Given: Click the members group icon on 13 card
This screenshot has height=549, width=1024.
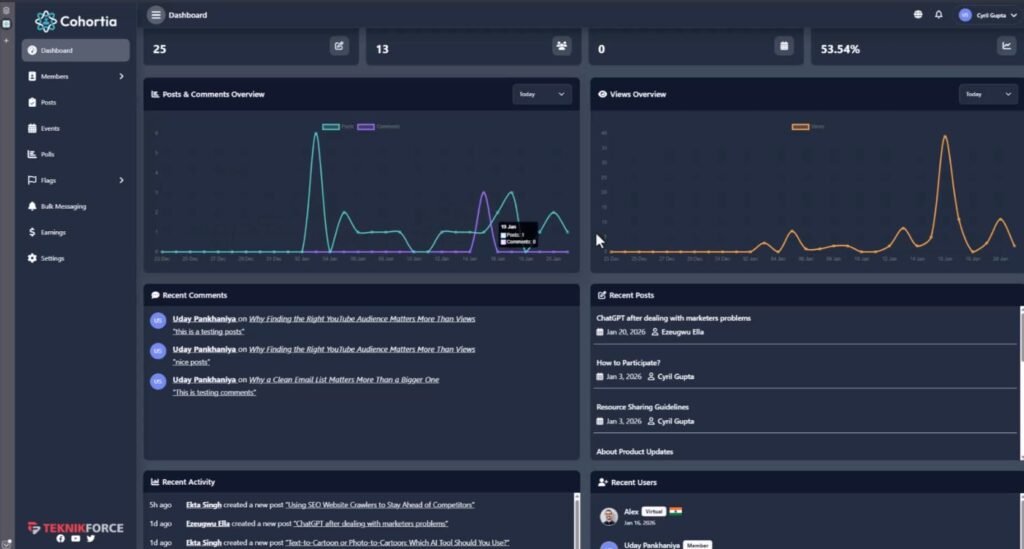Looking at the screenshot, I should point(561,46).
